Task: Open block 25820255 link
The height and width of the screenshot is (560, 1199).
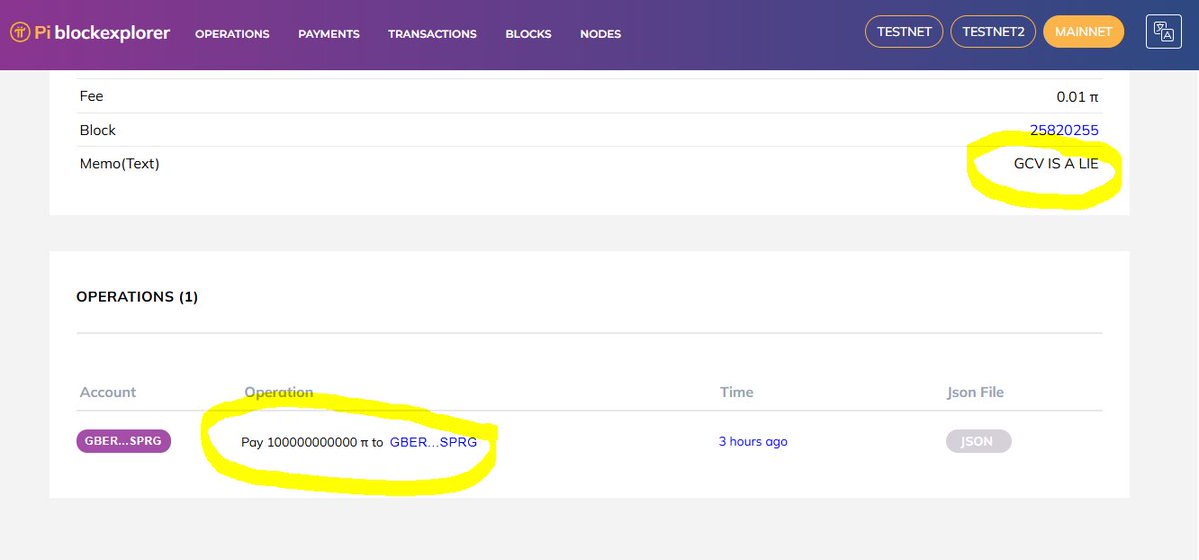Action: 1064,130
